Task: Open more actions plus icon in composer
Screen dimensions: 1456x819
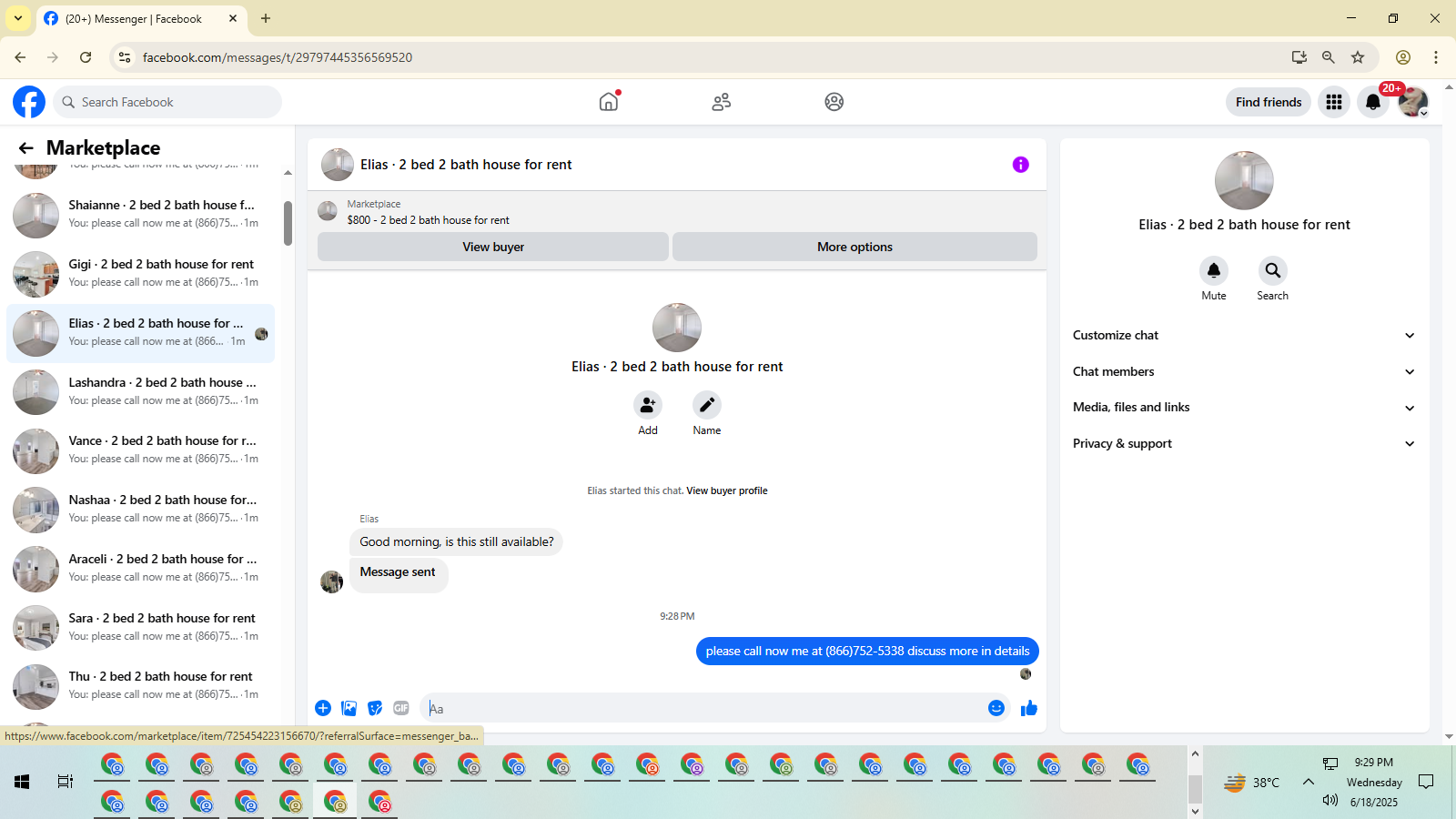Action: click(x=323, y=708)
